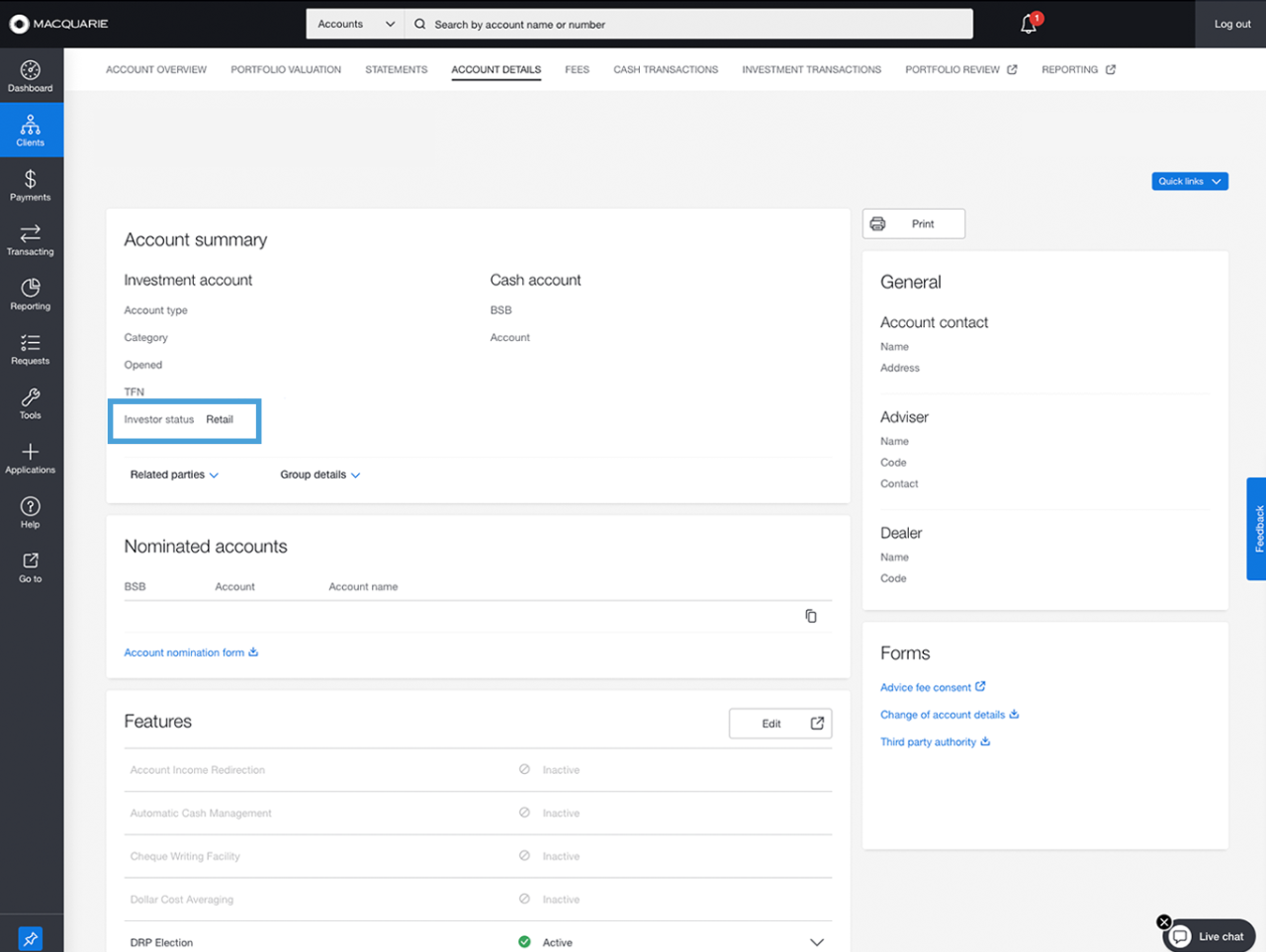1266x952 pixels.
Task: Open Third party authority form link
Action: pyautogui.click(x=928, y=742)
